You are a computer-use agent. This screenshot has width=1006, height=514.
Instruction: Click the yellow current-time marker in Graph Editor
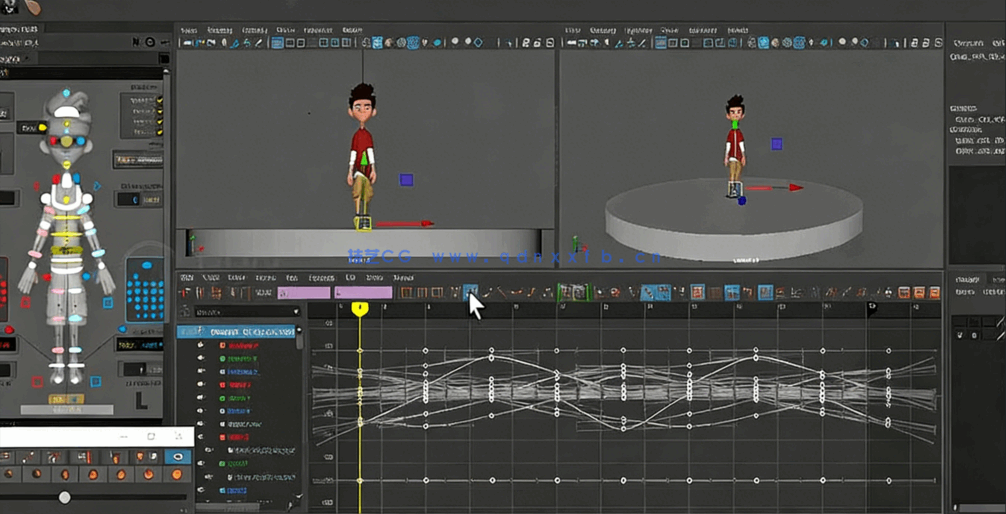pos(360,309)
